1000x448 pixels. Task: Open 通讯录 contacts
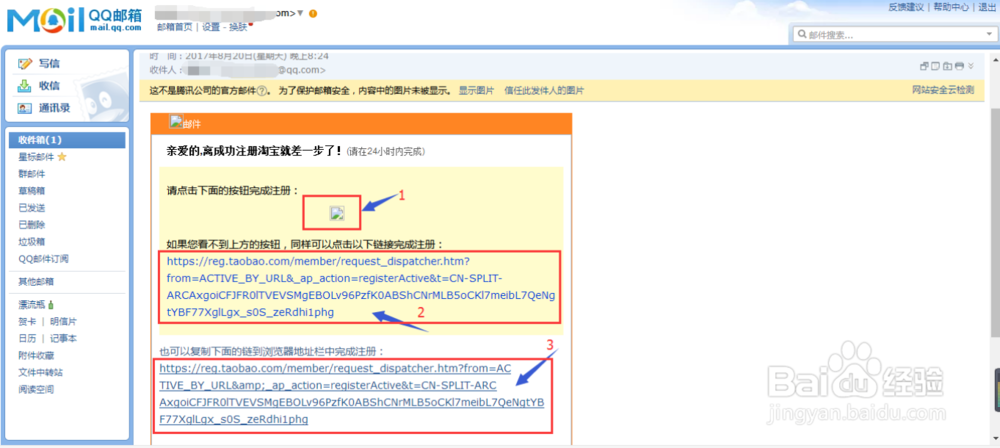point(54,108)
